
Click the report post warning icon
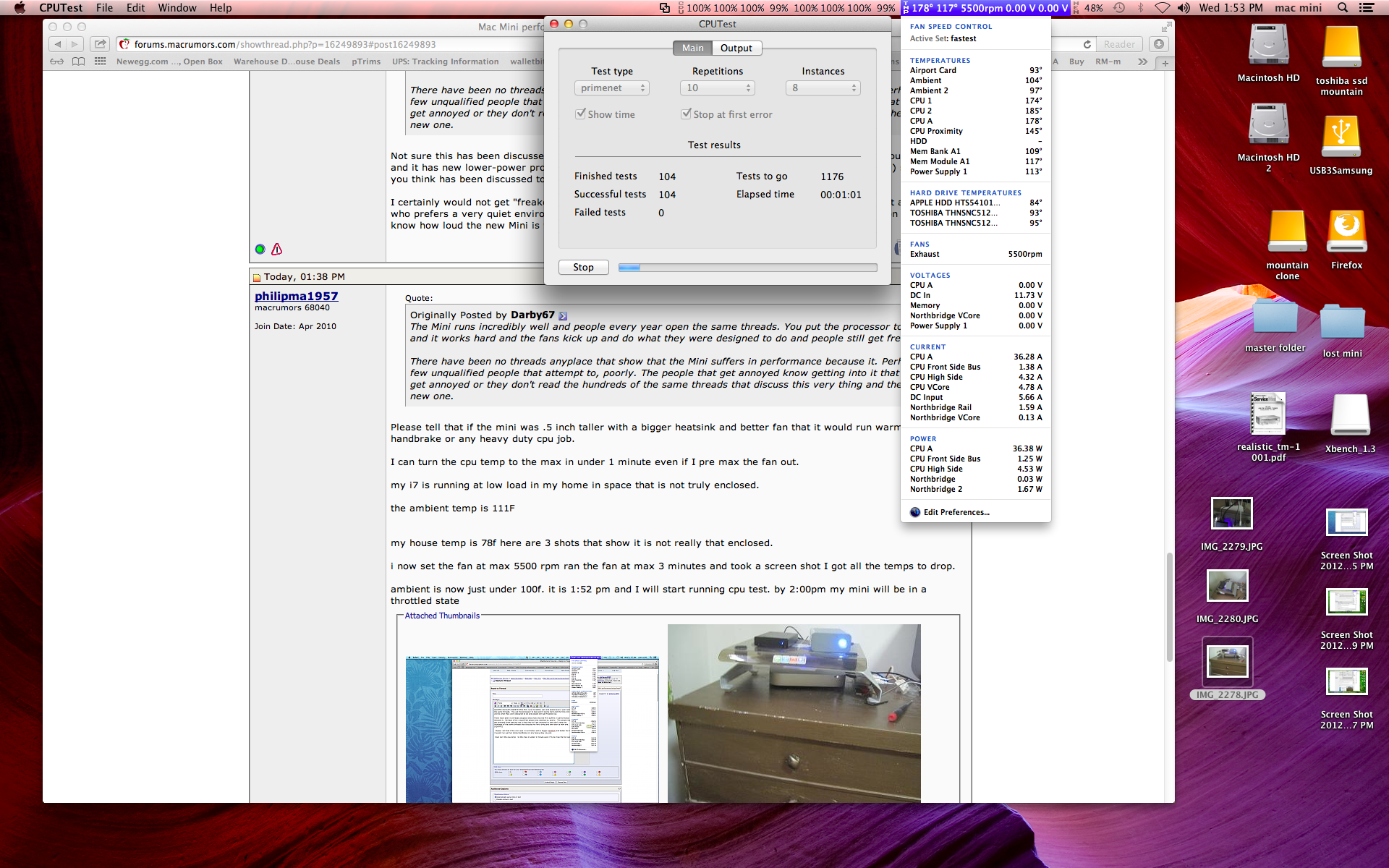tap(276, 250)
